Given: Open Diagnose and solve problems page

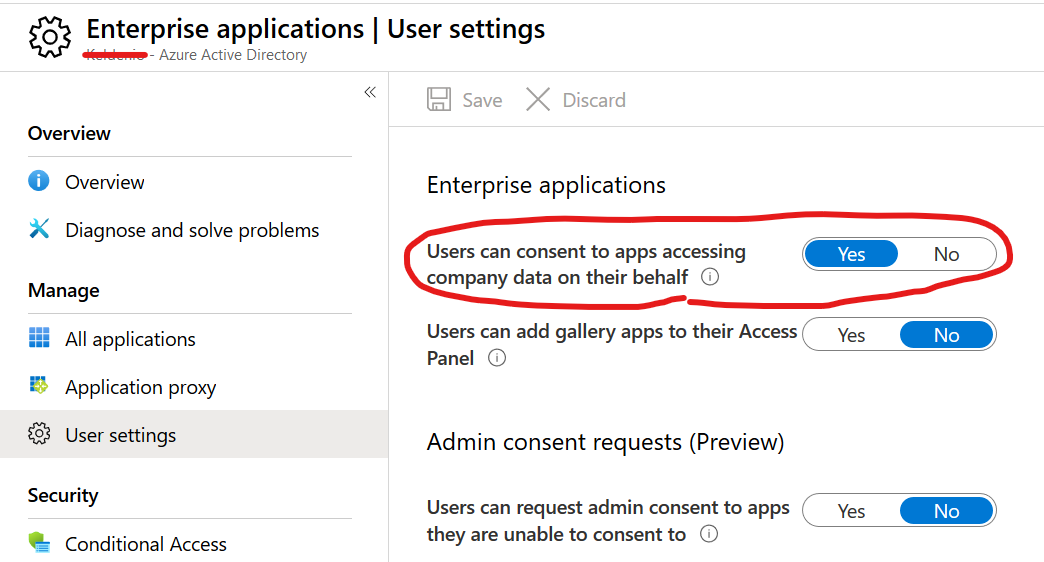Looking at the screenshot, I should (x=192, y=230).
